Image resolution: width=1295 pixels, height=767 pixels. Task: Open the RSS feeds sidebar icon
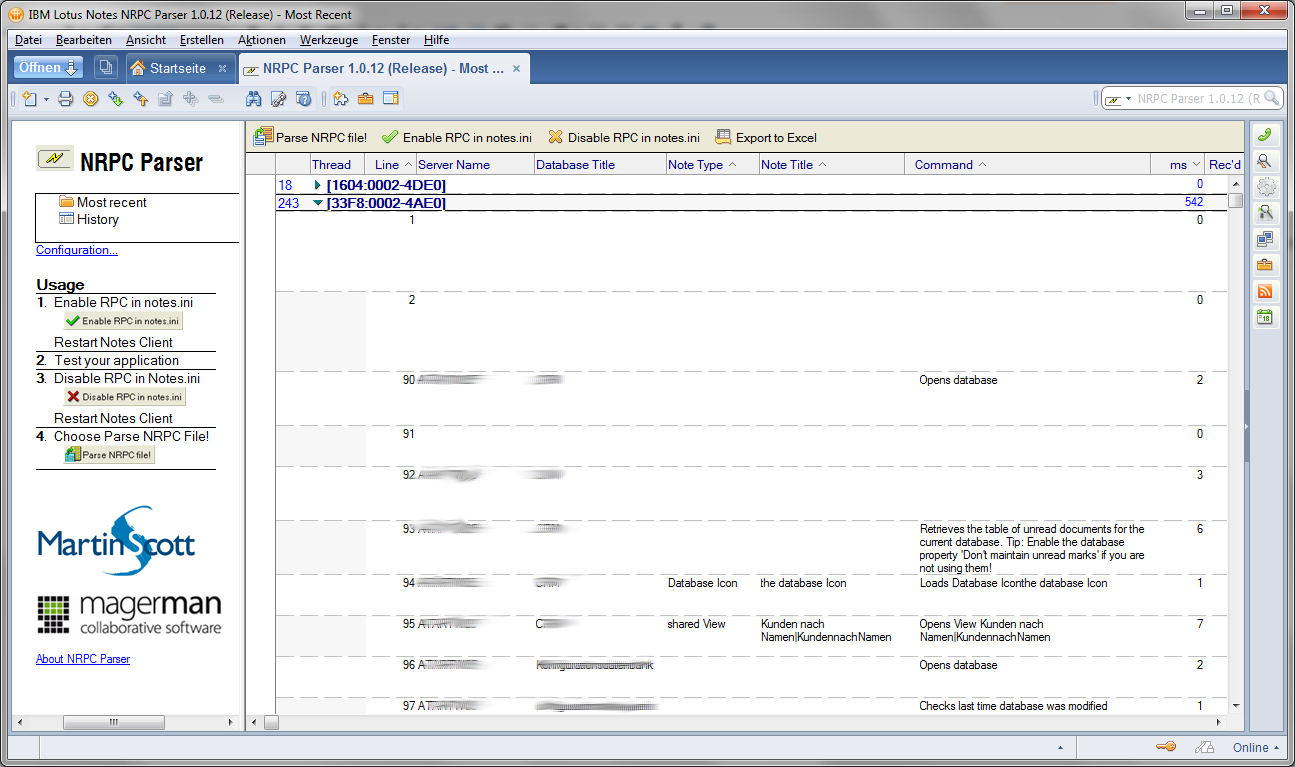1265,291
